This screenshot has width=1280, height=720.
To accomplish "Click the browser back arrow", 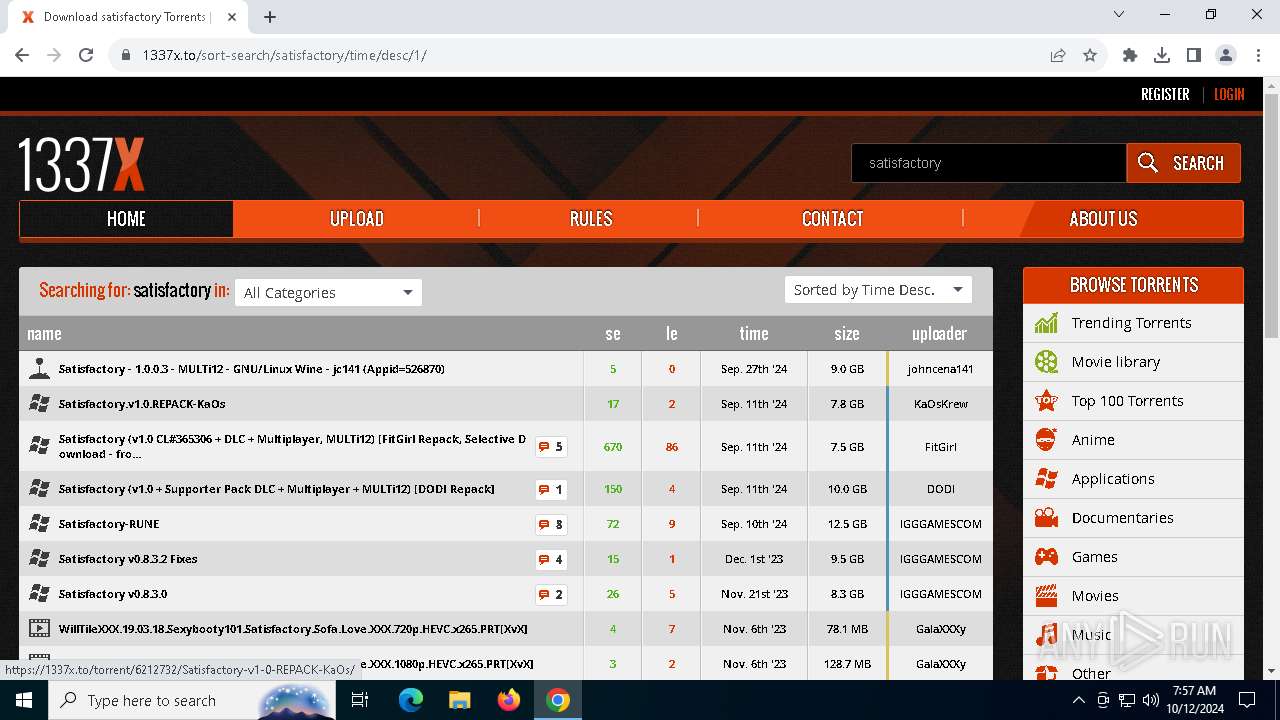I will pos(22,55).
